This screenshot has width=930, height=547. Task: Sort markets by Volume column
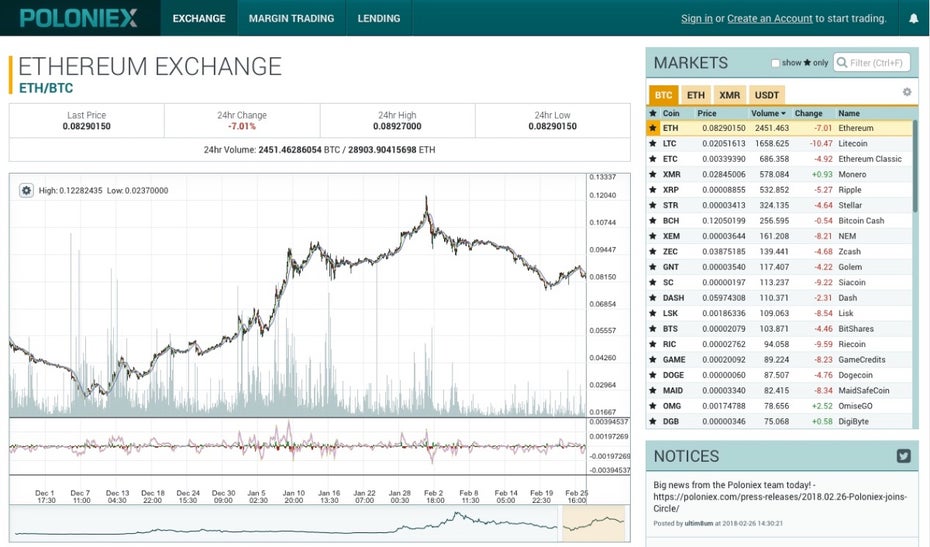(x=768, y=113)
